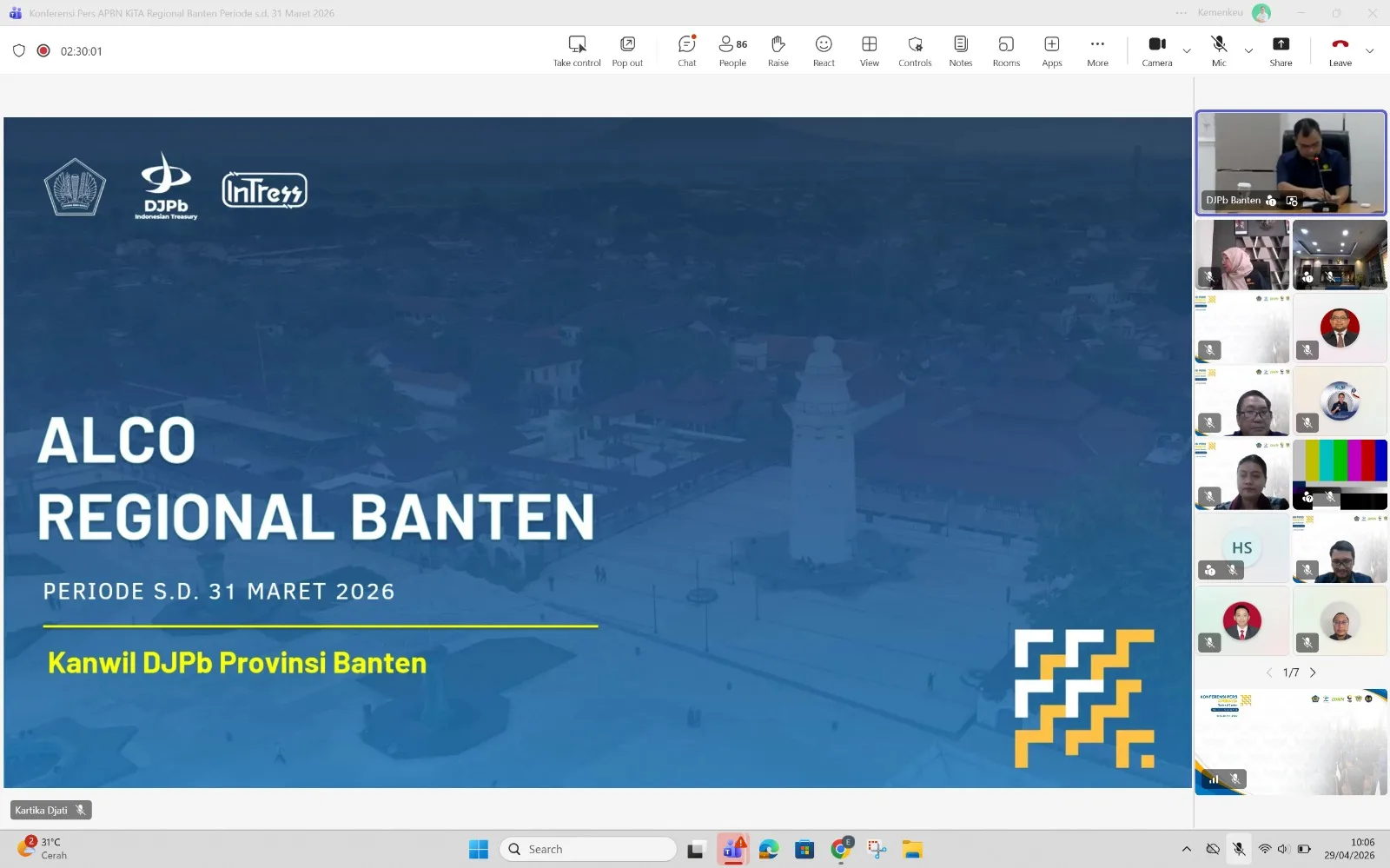
Task: Expand the Mic options dropdown arrow
Action: coord(1248,51)
